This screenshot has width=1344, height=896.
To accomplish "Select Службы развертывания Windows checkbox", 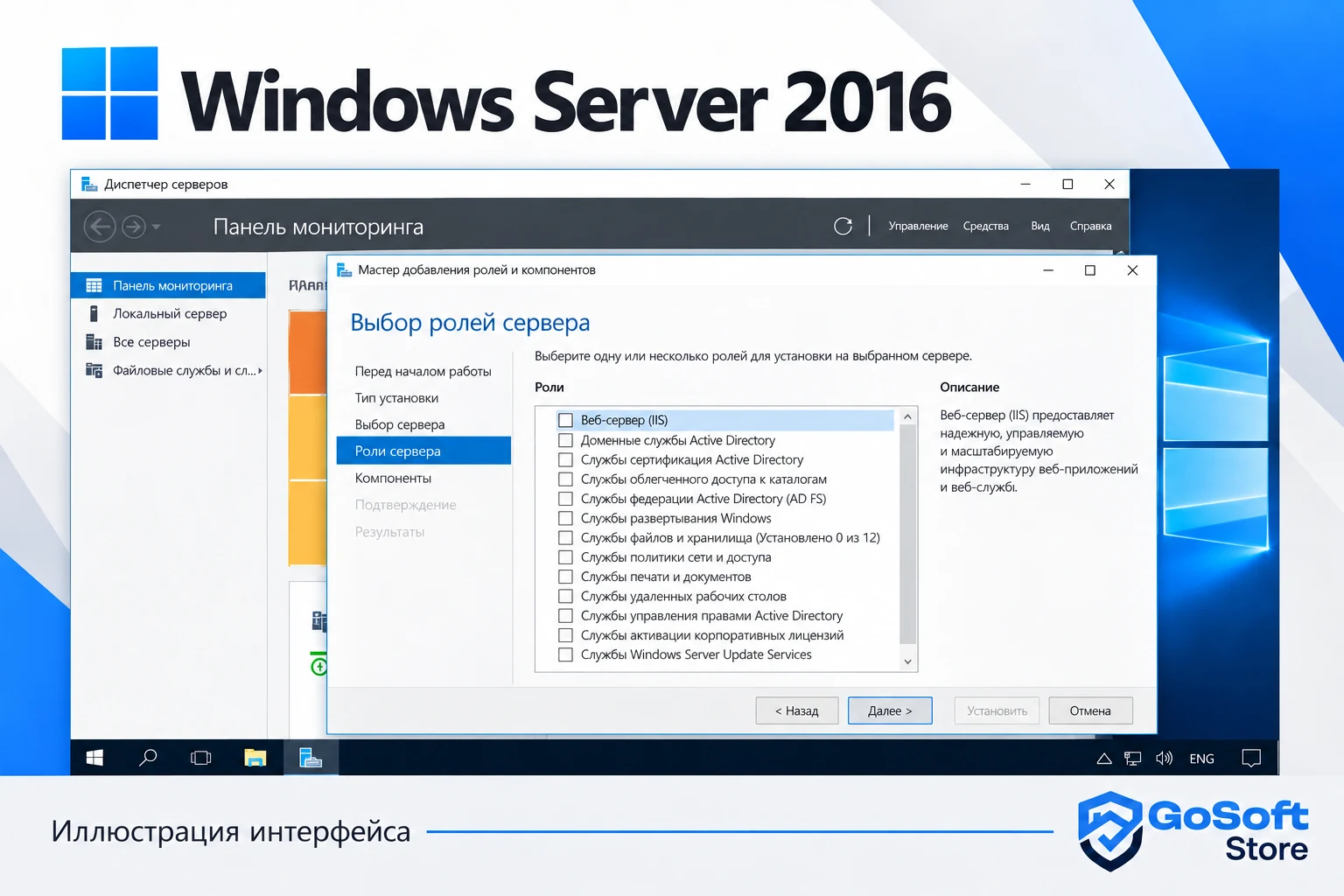I will coord(565,518).
